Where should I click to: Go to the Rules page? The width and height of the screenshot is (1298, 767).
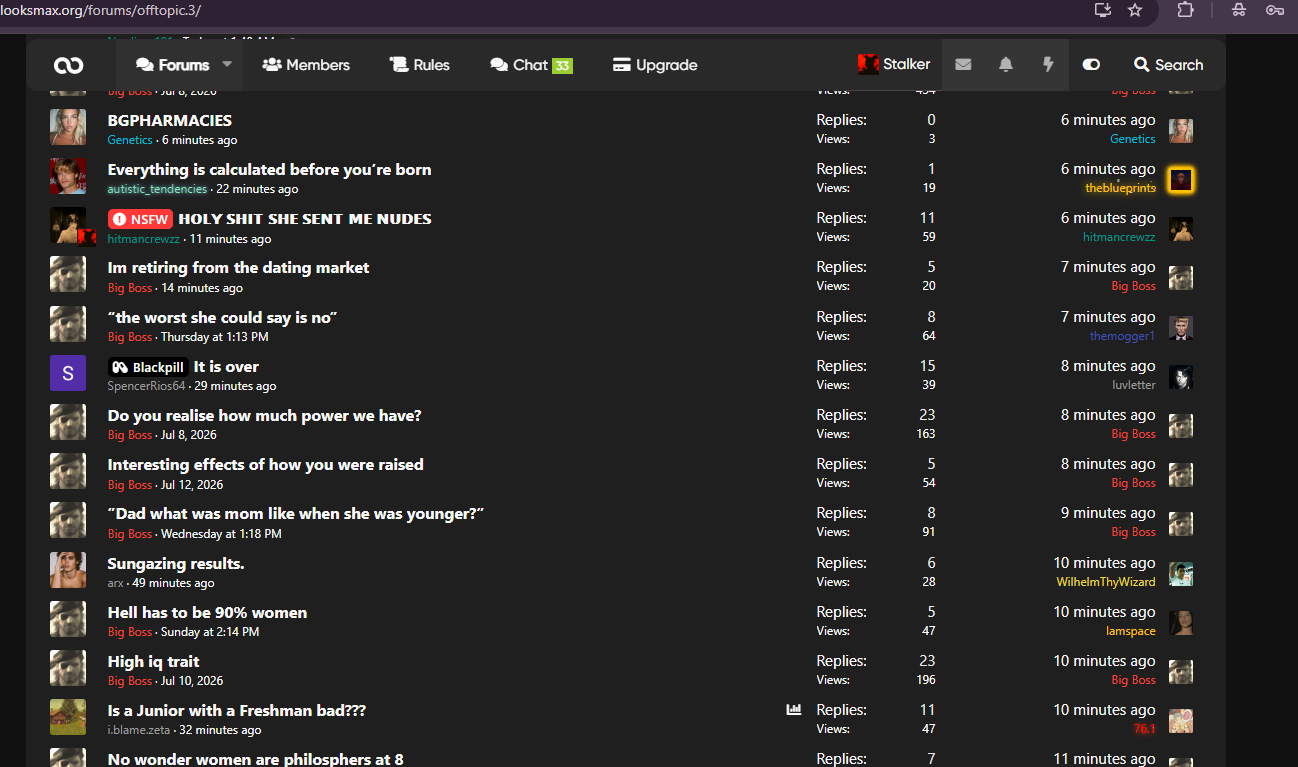coord(420,65)
